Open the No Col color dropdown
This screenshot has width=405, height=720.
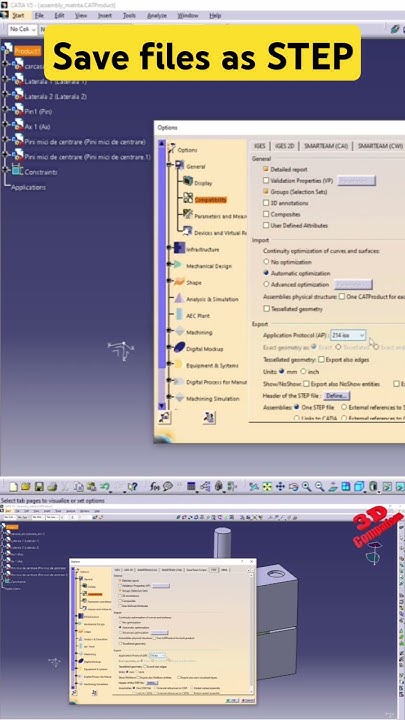[23, 29]
